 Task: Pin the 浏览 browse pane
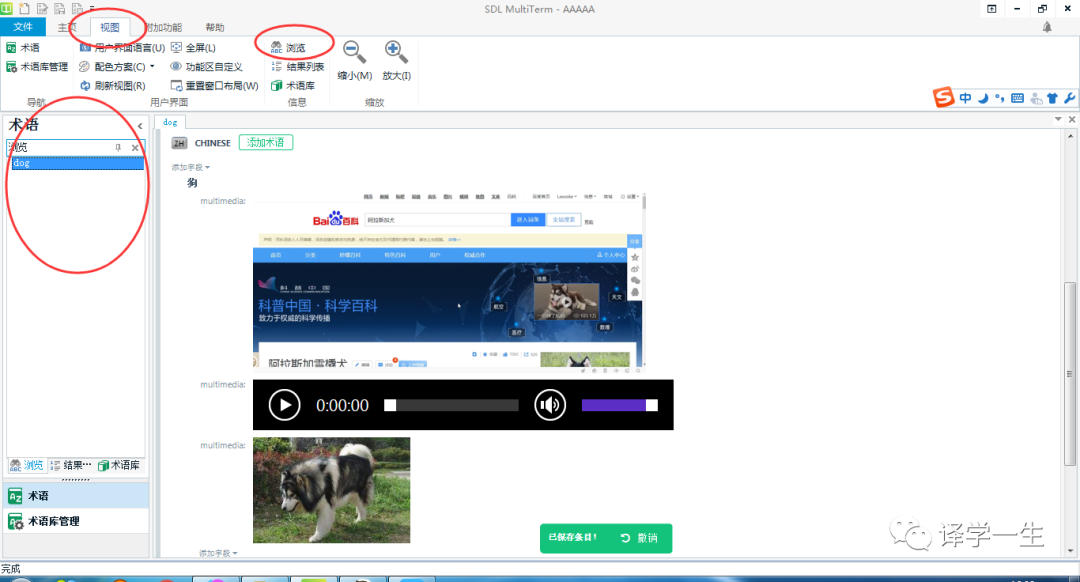[118, 147]
